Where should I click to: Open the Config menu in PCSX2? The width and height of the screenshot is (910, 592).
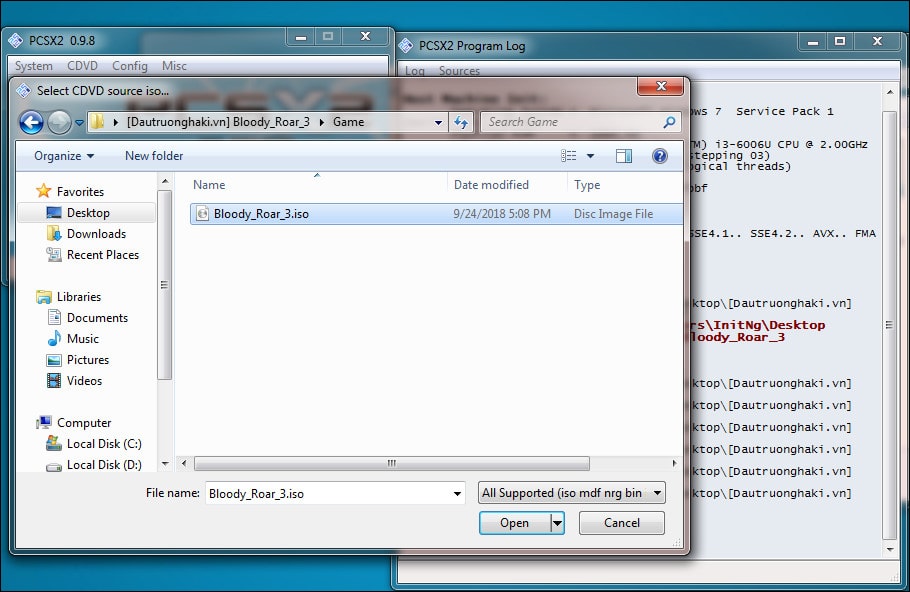(x=130, y=66)
